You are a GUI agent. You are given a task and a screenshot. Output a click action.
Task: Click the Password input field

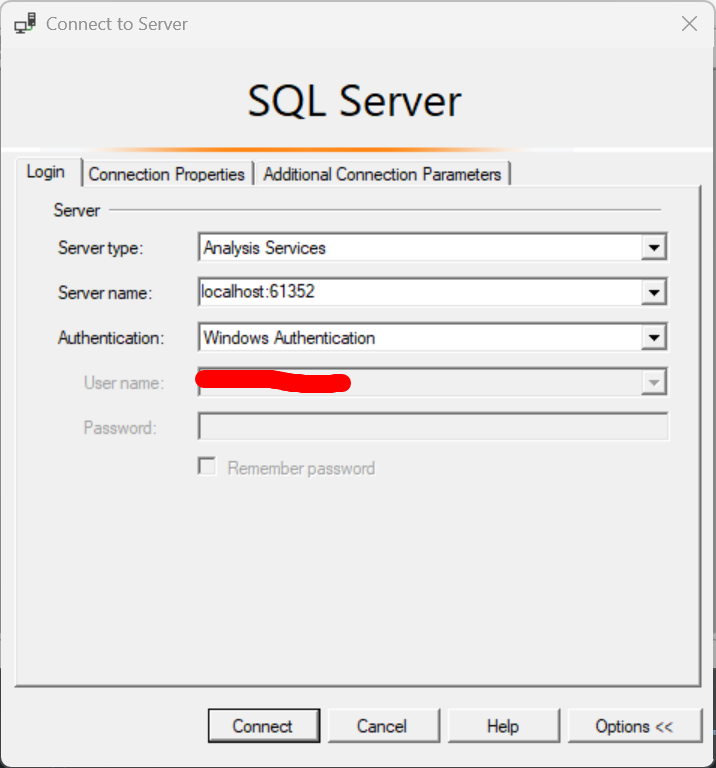pyautogui.click(x=433, y=427)
